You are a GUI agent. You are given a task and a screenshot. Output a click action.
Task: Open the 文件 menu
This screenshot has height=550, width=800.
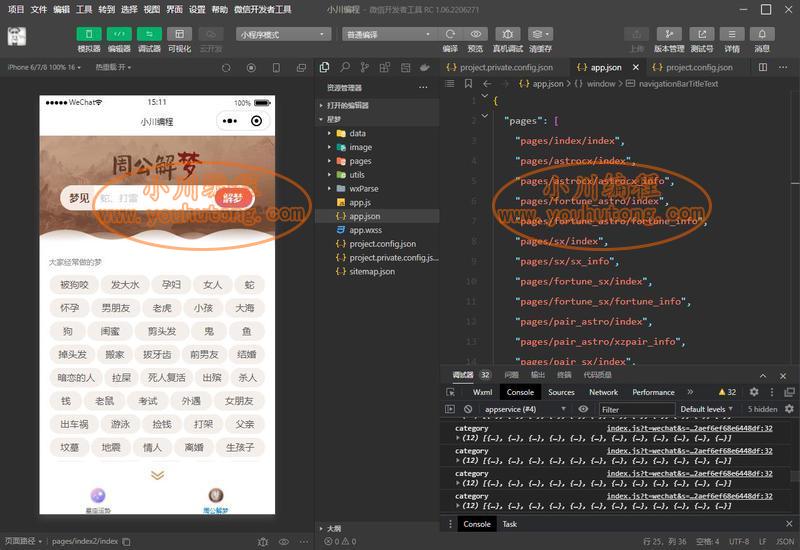(39, 9)
